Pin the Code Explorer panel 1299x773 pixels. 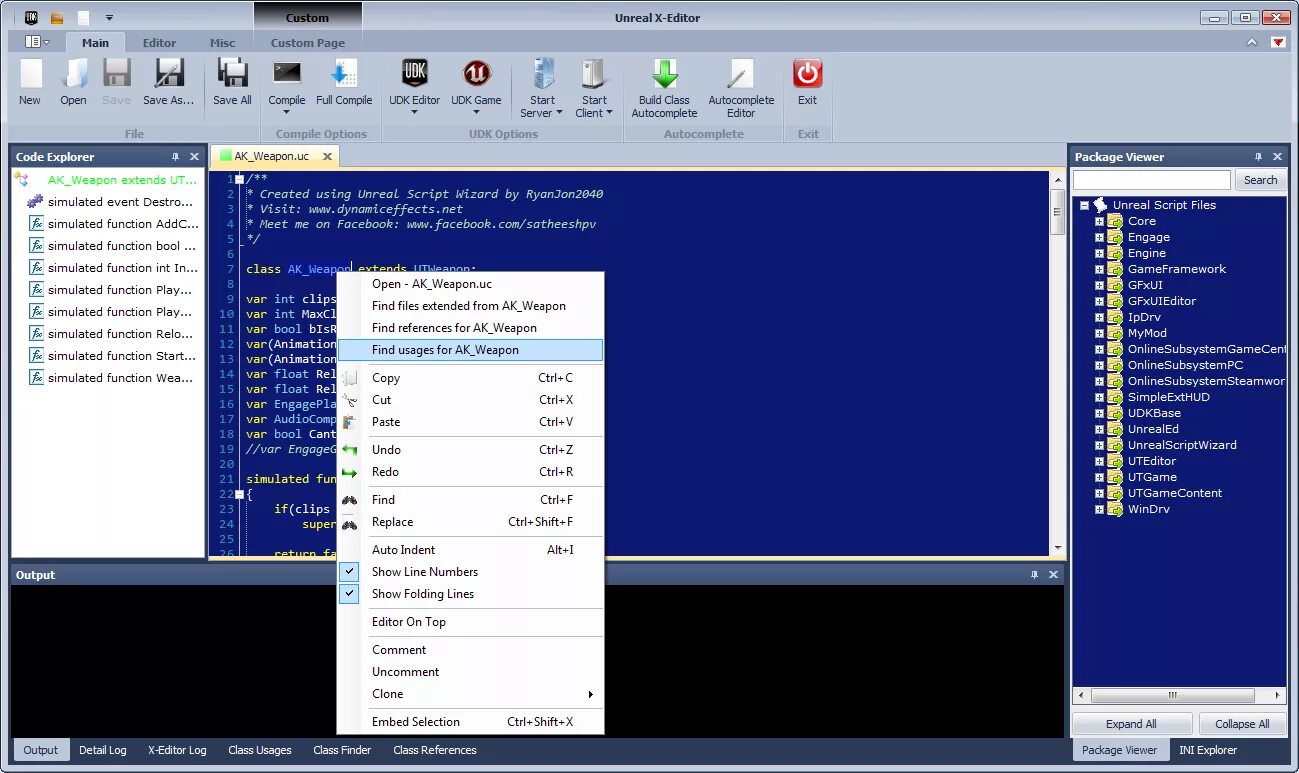point(176,157)
